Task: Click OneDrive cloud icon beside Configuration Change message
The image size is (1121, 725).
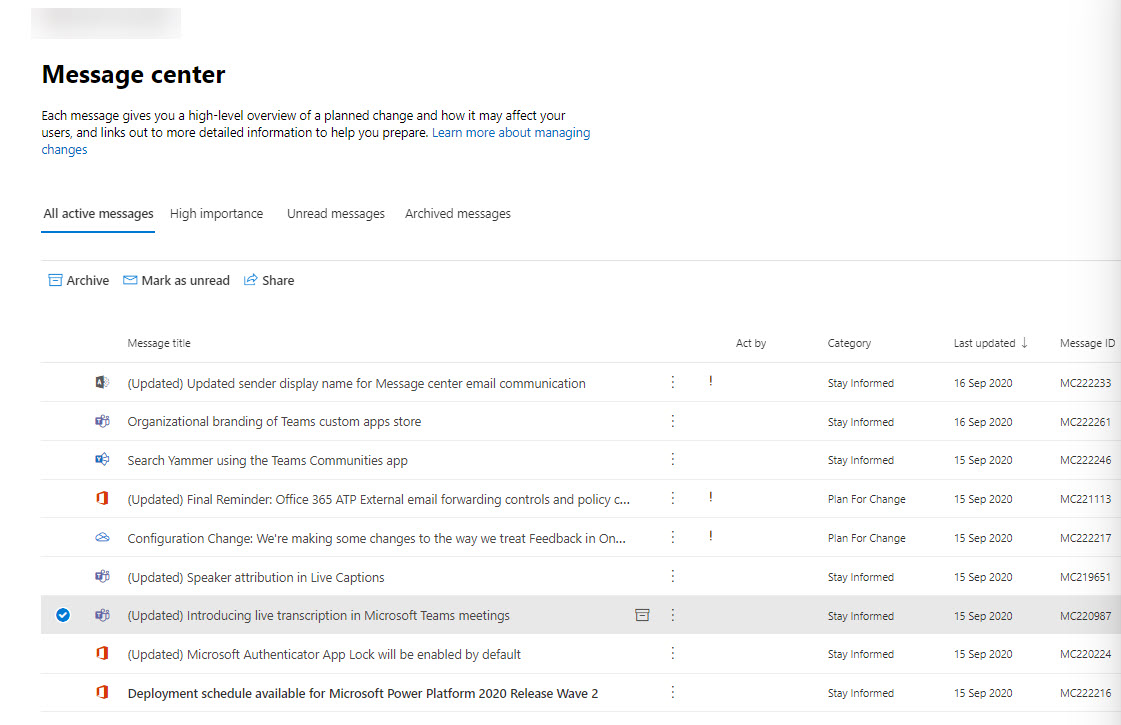Action: 102,537
